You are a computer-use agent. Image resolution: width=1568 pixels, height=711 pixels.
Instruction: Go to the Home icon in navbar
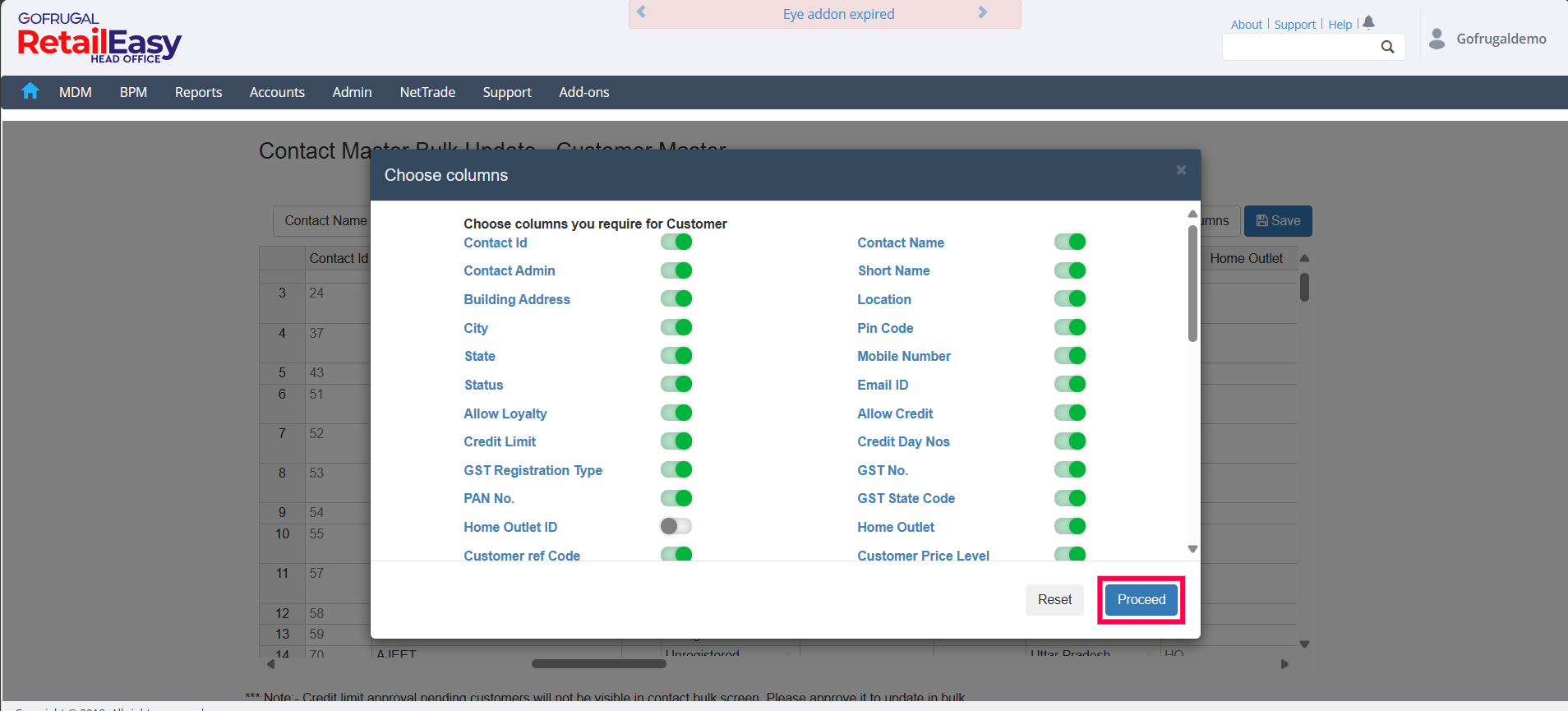[30, 91]
